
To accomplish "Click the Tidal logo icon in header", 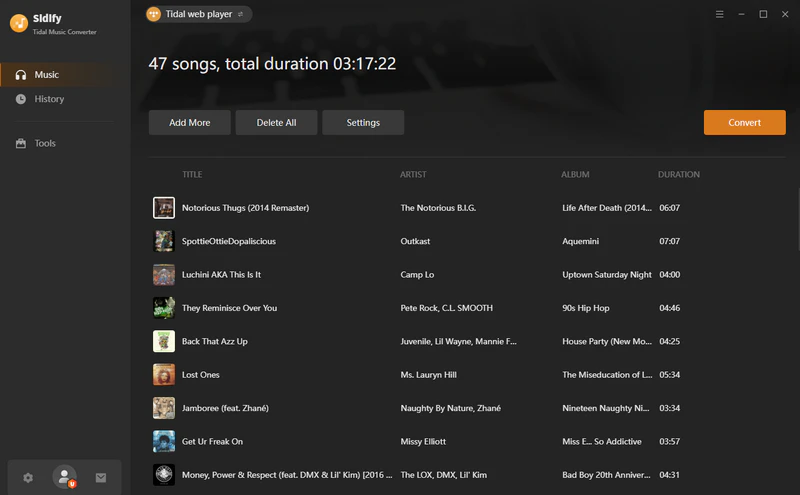I will click(154, 14).
